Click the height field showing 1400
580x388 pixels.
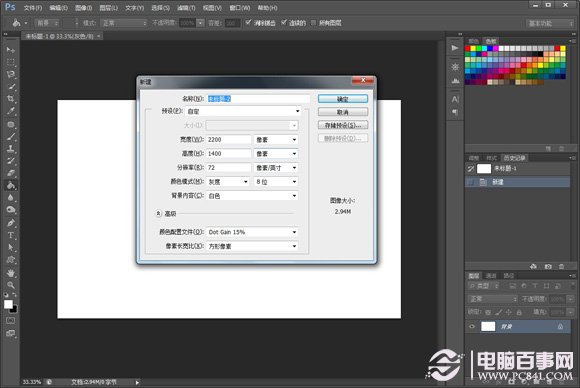pyautogui.click(x=228, y=153)
